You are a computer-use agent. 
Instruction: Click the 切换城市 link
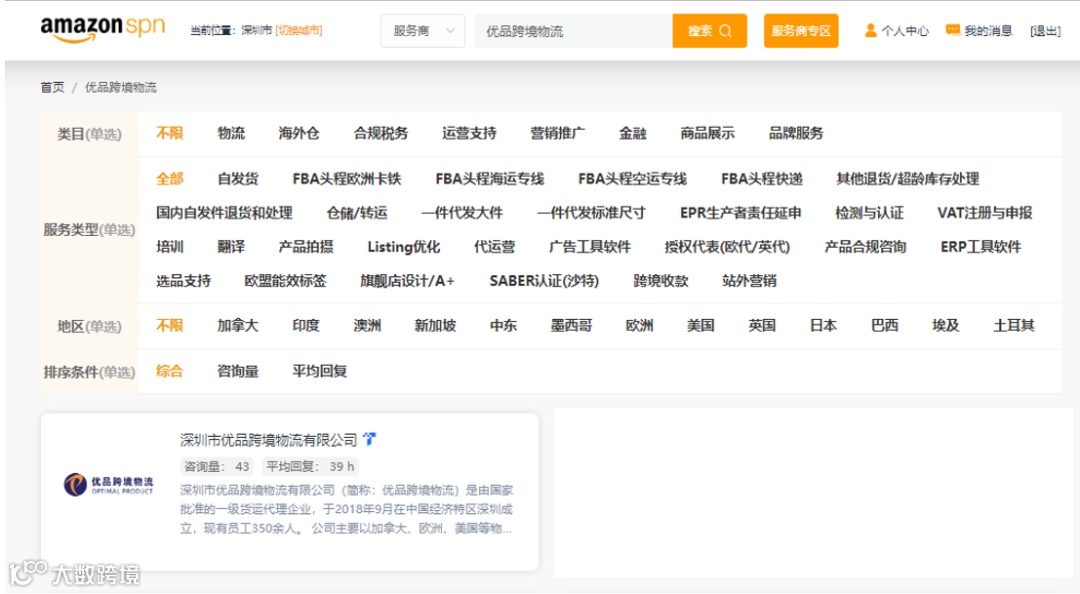point(299,30)
